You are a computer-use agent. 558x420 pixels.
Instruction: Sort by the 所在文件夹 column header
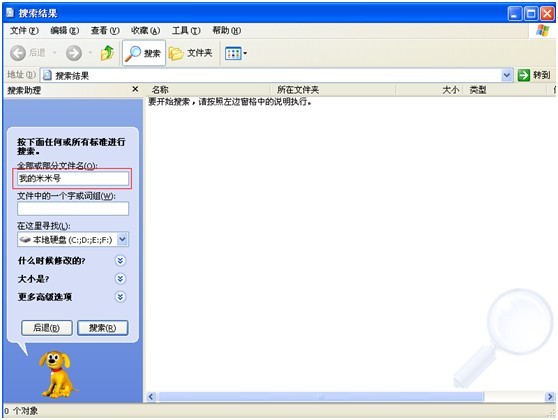pos(333,90)
